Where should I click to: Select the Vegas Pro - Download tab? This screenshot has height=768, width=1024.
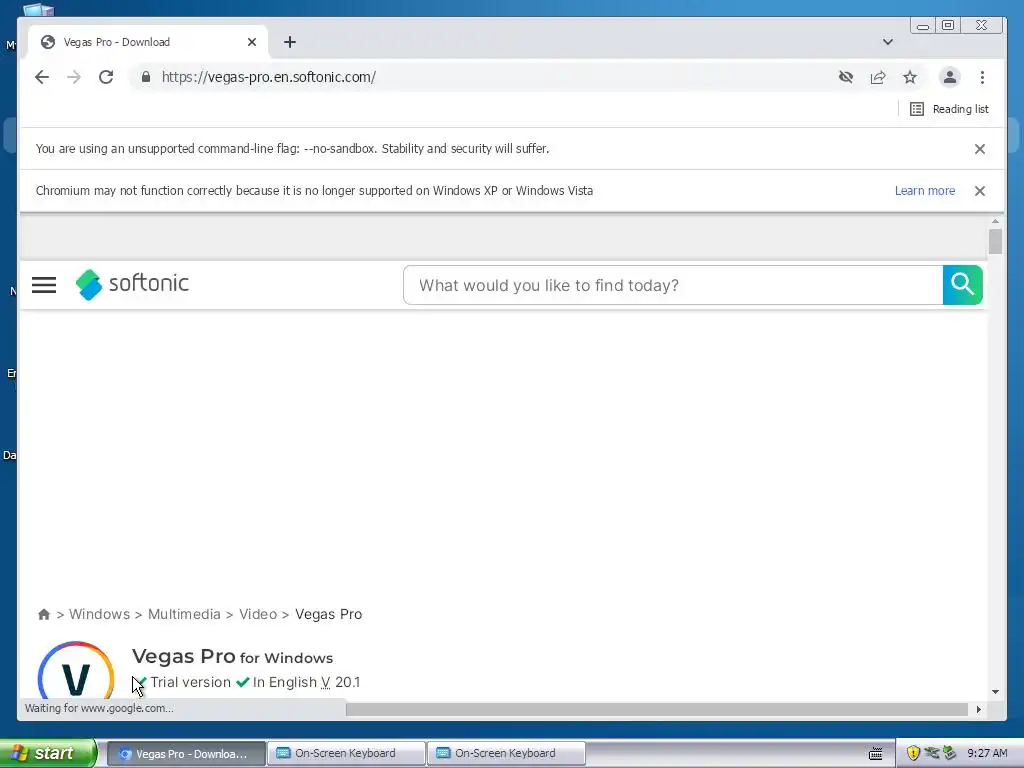click(x=148, y=42)
